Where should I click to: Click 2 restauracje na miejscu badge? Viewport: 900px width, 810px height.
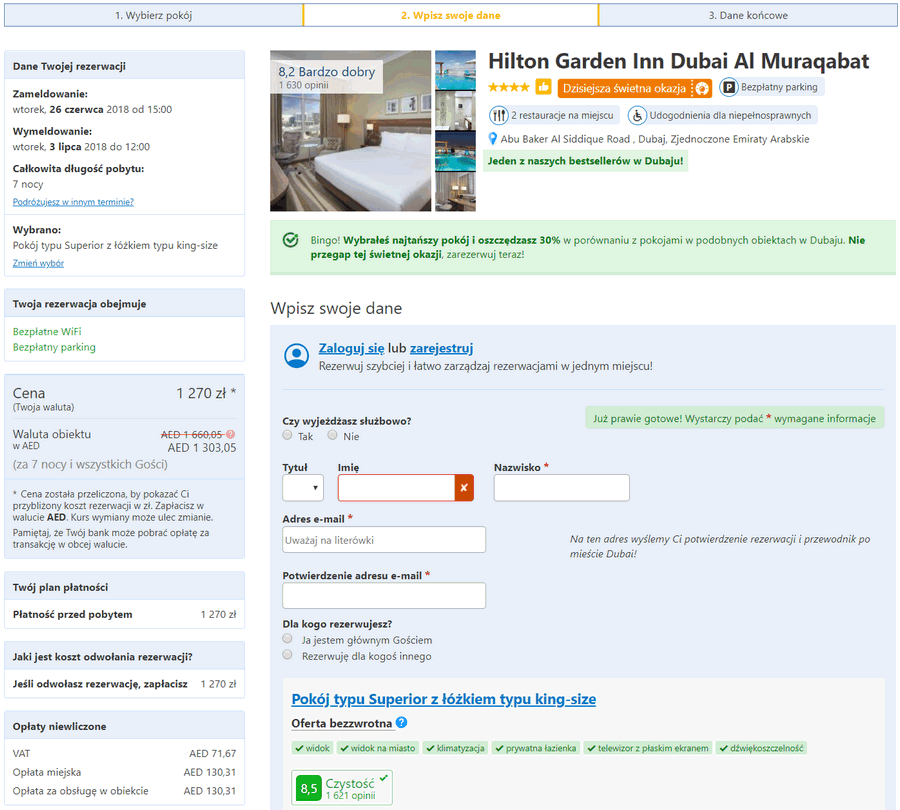tap(554, 115)
